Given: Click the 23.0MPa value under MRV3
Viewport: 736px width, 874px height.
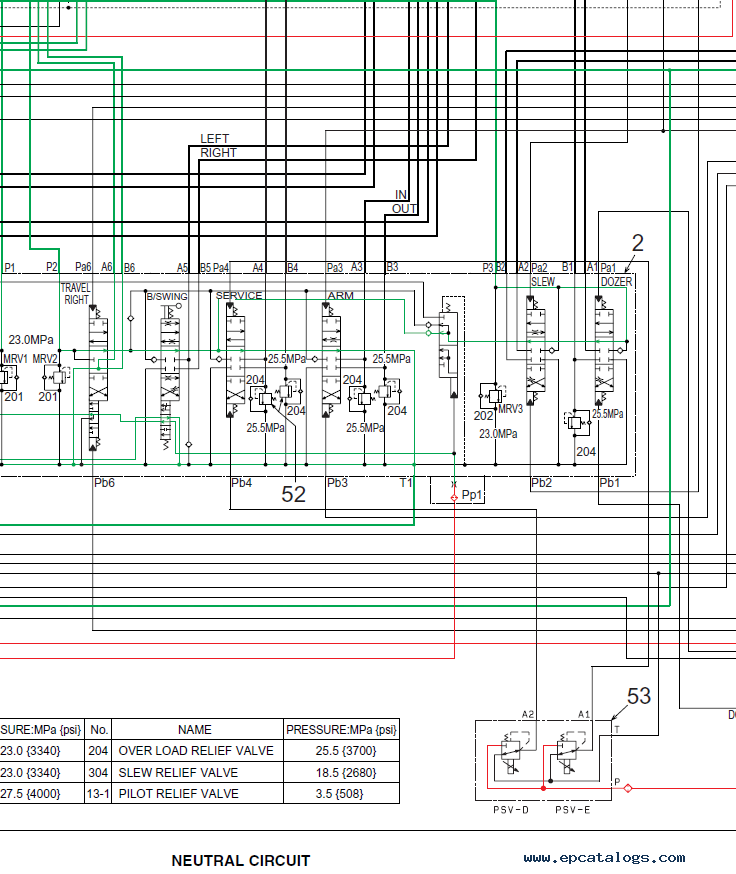Looking at the screenshot, I should (x=498, y=434).
